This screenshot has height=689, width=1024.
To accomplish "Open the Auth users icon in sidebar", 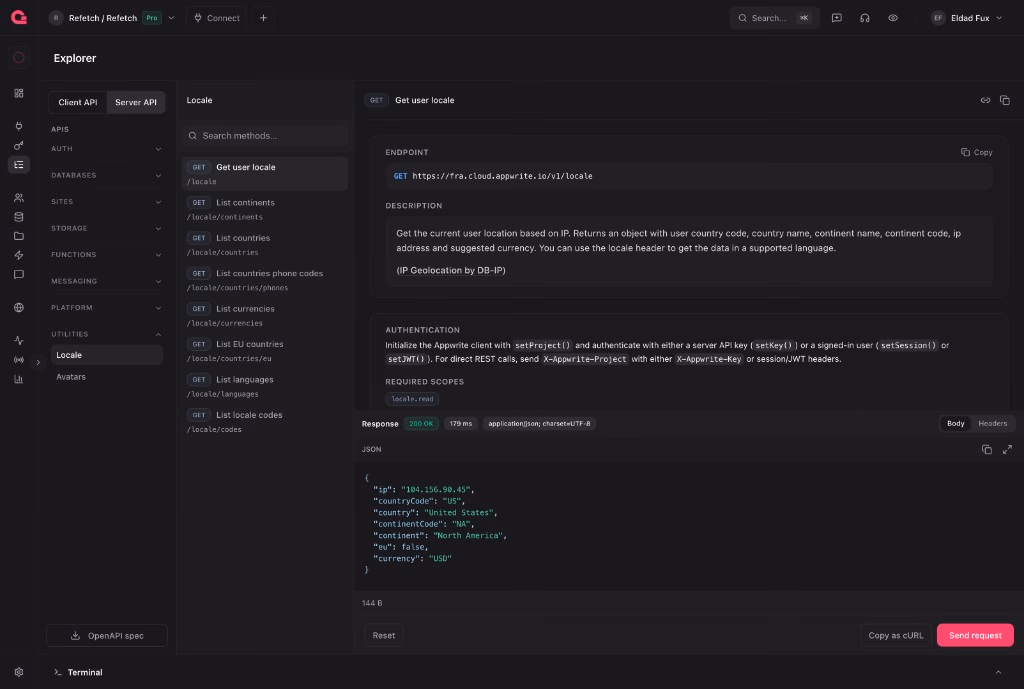I will [19, 197].
